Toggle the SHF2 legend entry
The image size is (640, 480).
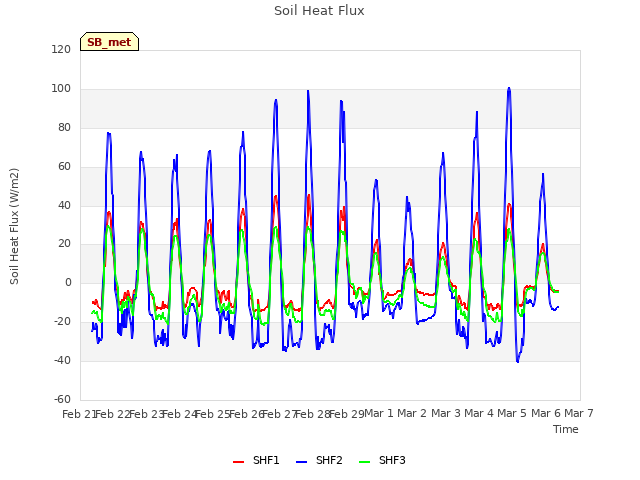pos(319,461)
